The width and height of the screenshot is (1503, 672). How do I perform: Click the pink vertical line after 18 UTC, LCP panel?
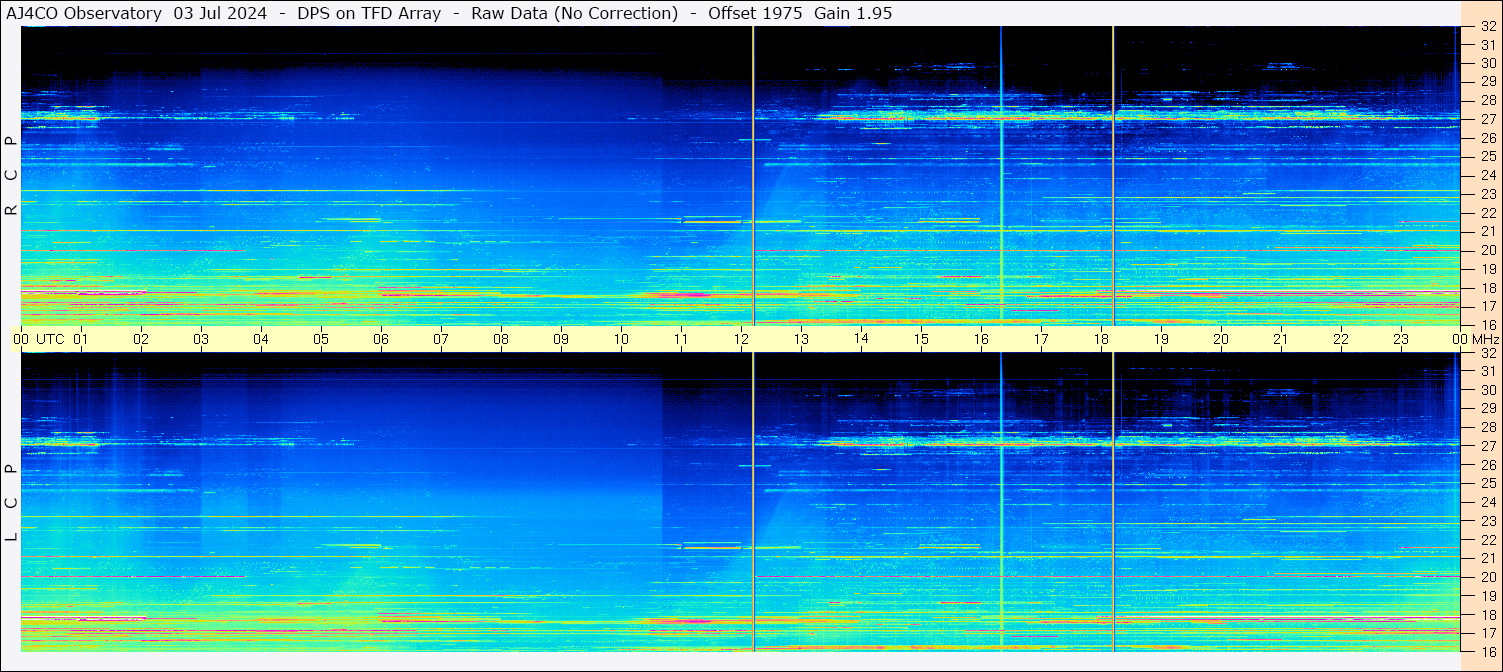[x=1113, y=502]
